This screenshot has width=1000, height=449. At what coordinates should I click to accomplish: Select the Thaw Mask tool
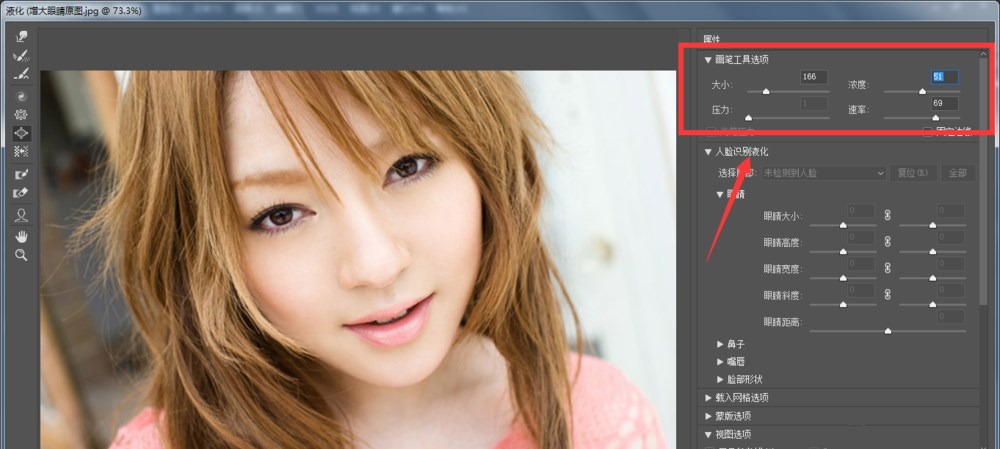(x=21, y=193)
